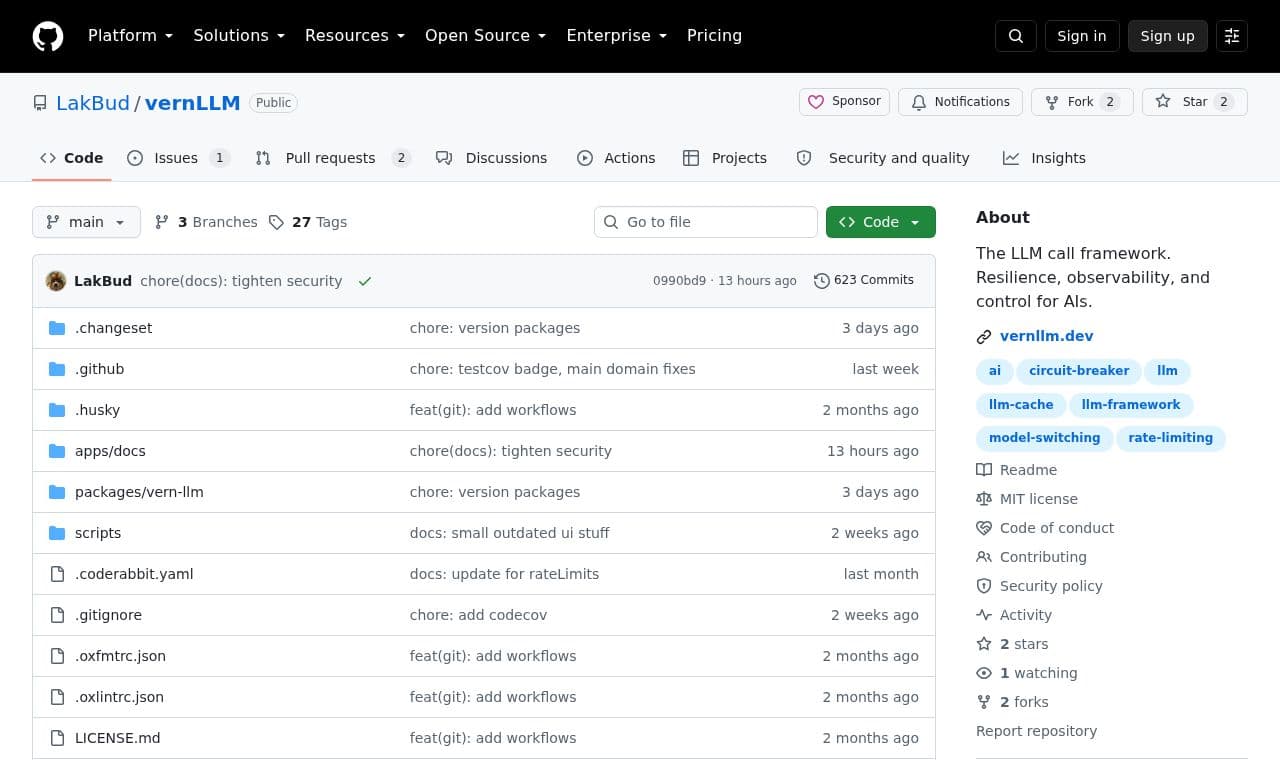Click the GitHub logo icon
Viewport: 1280px width, 760px height.
point(48,36)
